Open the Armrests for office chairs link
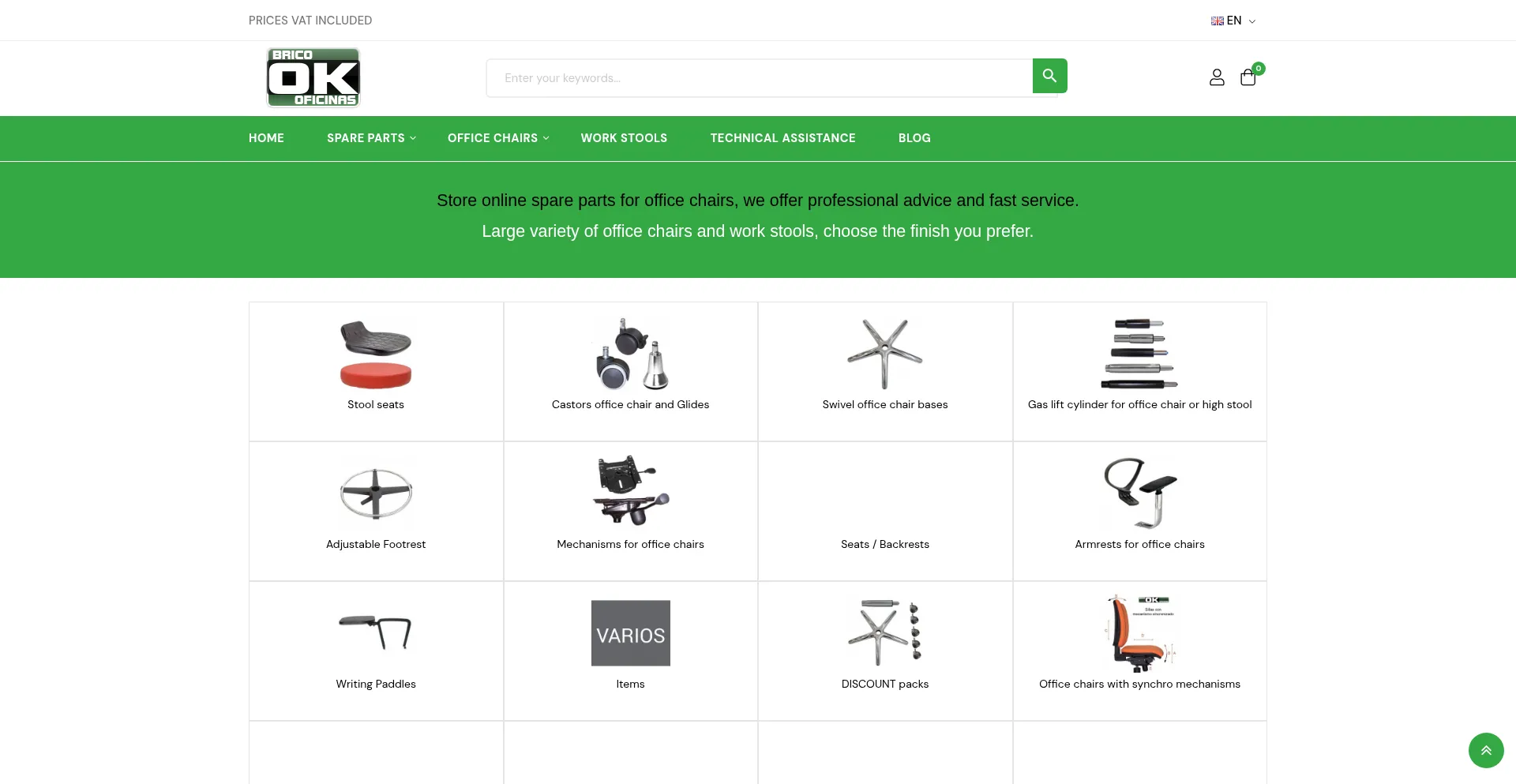 [x=1139, y=544]
